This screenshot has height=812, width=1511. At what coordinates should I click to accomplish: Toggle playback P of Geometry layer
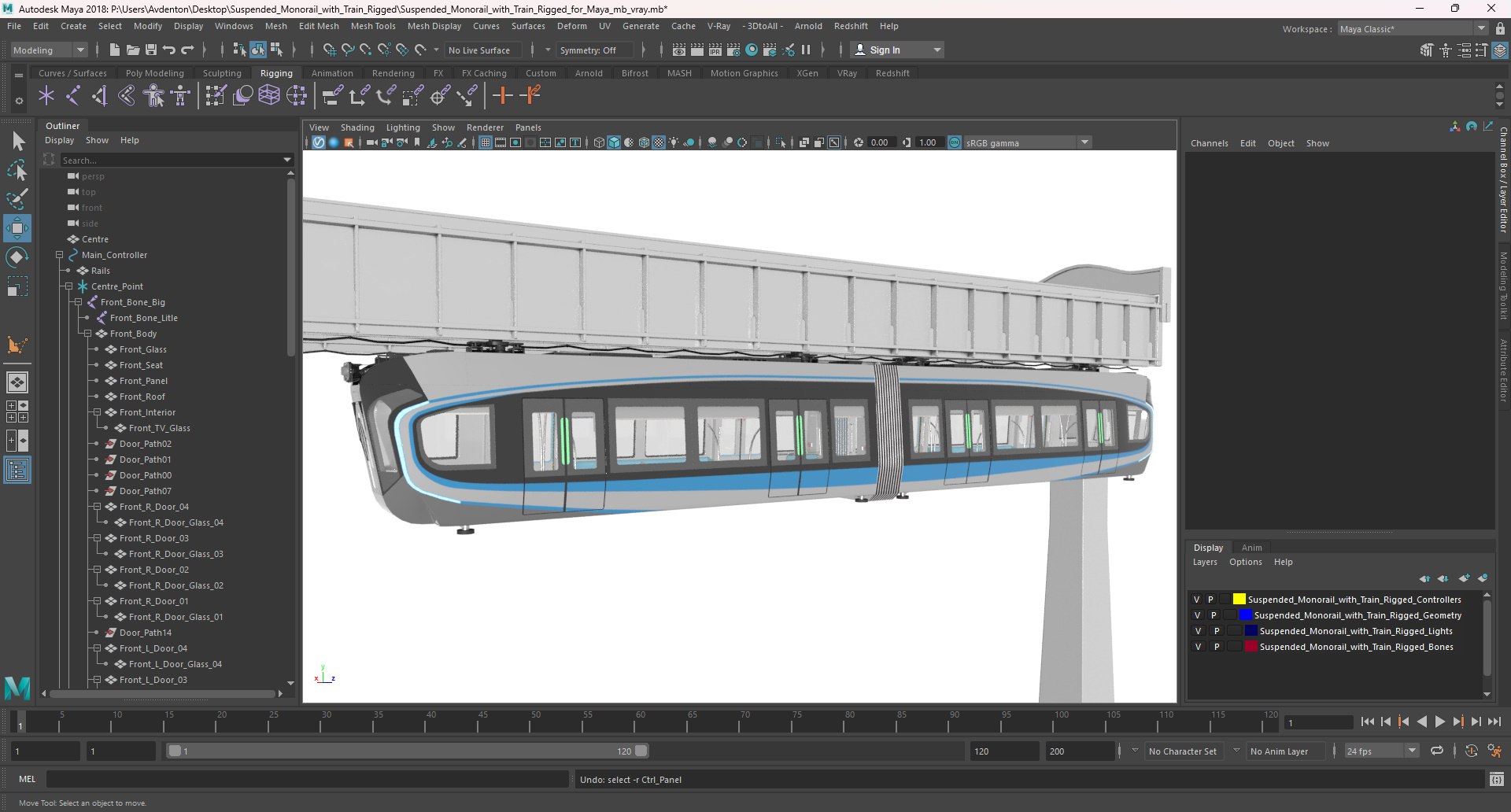pyautogui.click(x=1214, y=615)
